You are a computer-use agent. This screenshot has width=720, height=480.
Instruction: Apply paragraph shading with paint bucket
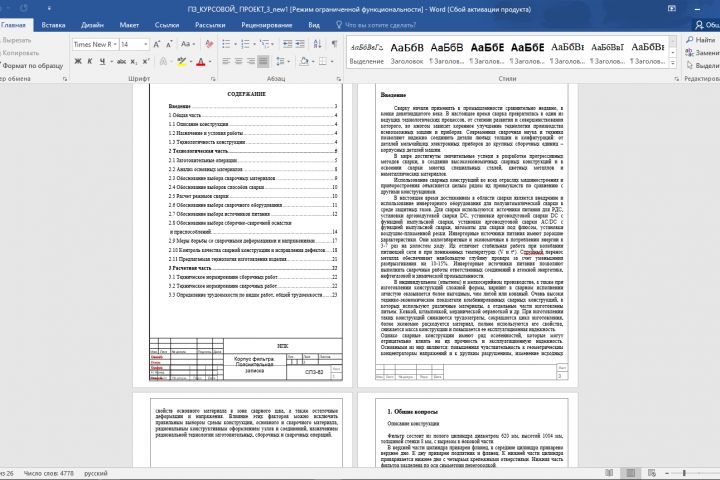coord(304,61)
